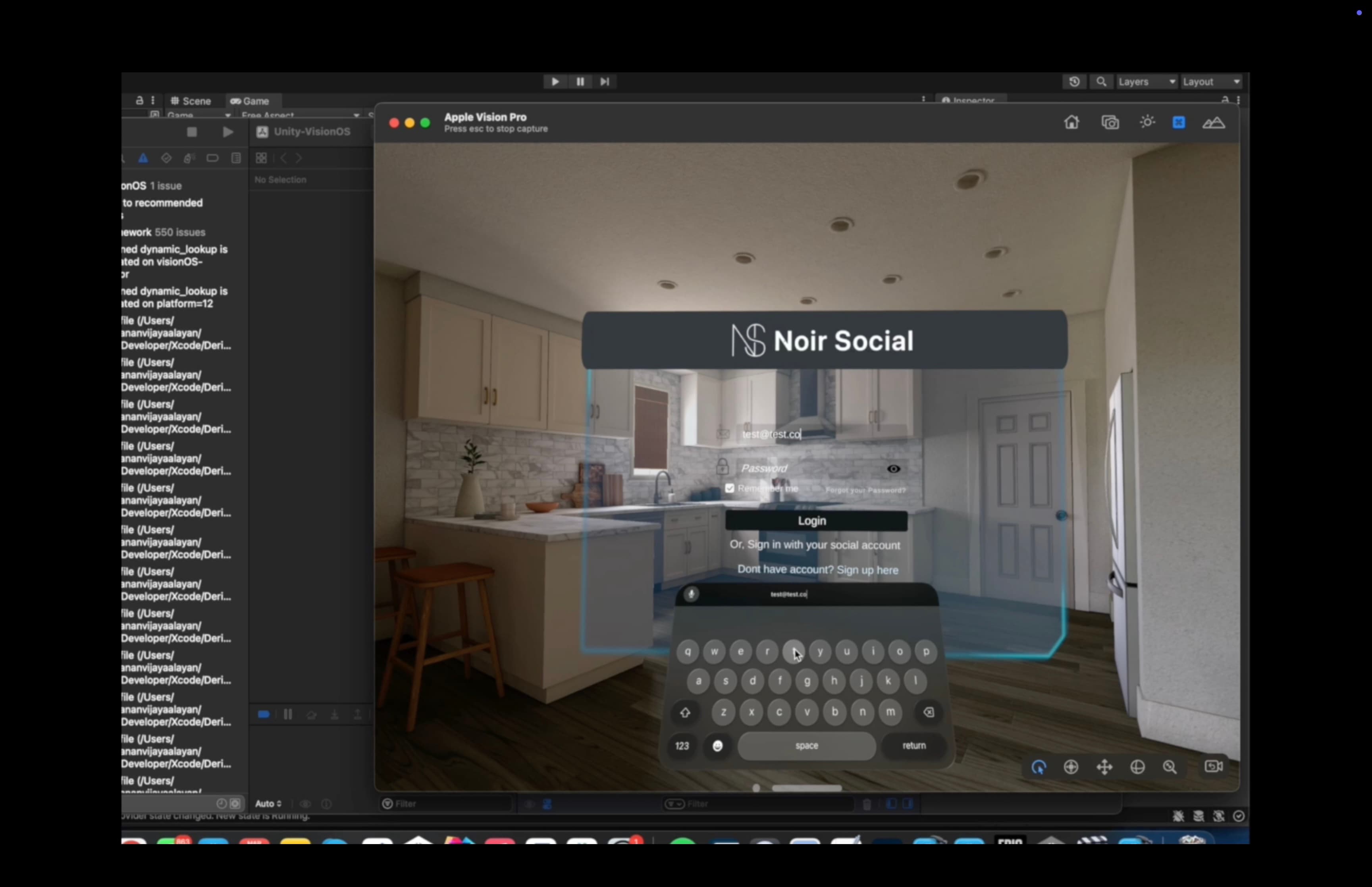Click the Xcode stop button

pos(192,132)
